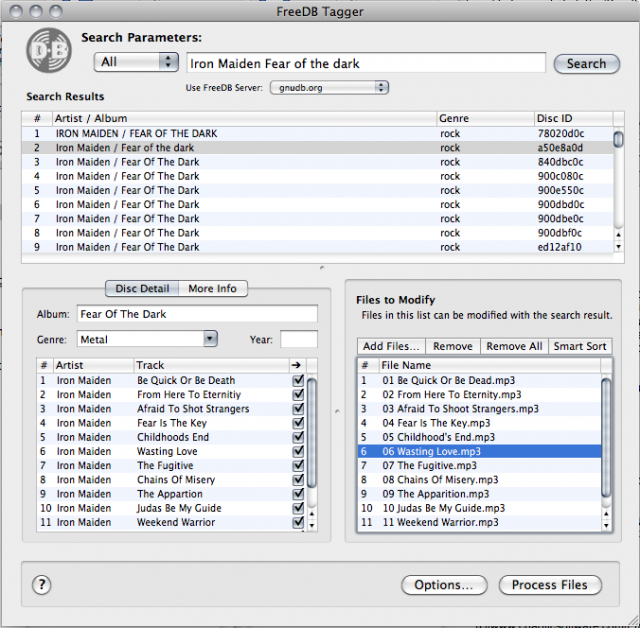640x628 pixels.
Task: Click the Smart Sort button
Action: 580,346
